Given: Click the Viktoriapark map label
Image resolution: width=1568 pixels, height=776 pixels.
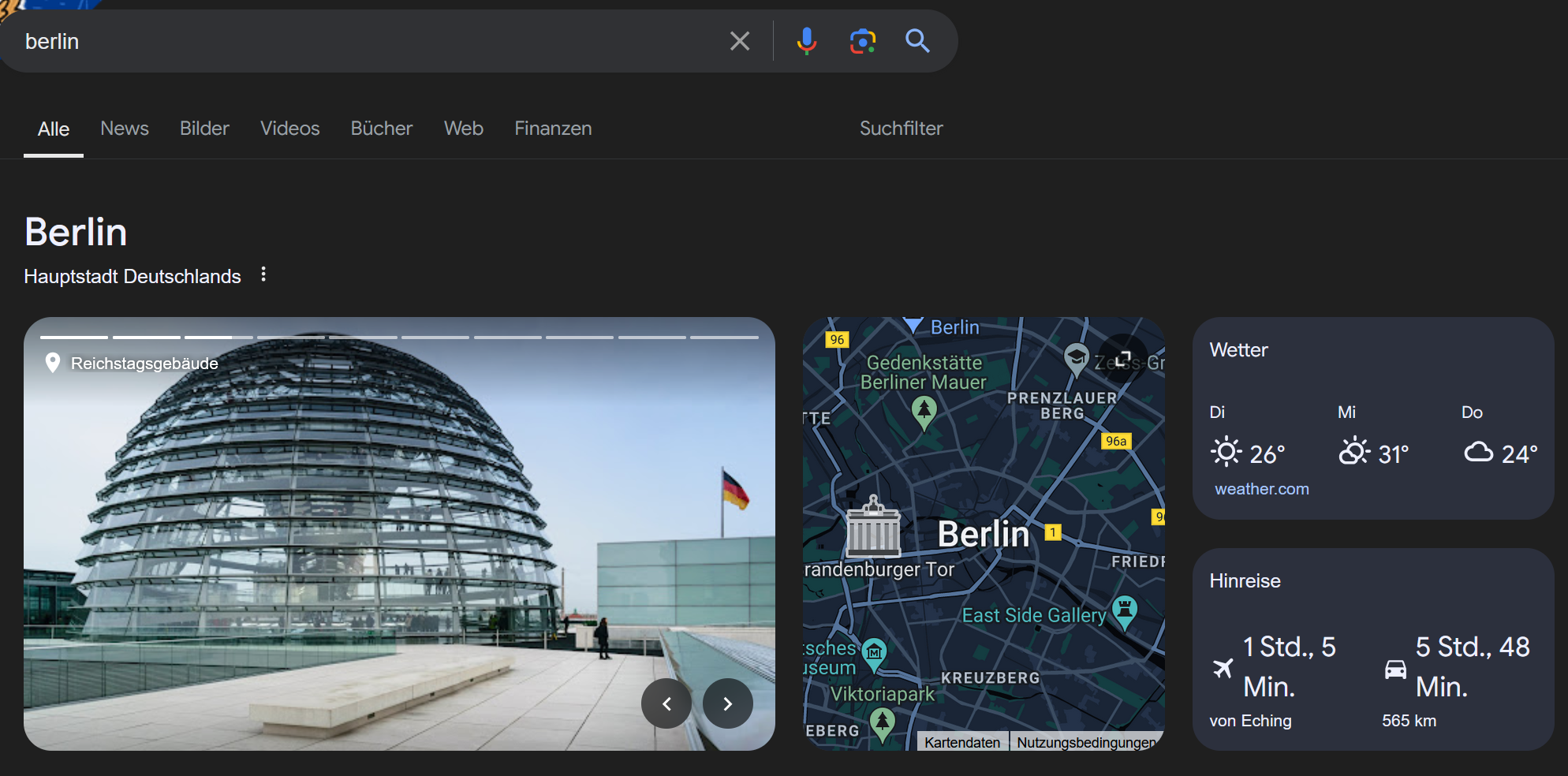Looking at the screenshot, I should pyautogui.click(x=882, y=694).
